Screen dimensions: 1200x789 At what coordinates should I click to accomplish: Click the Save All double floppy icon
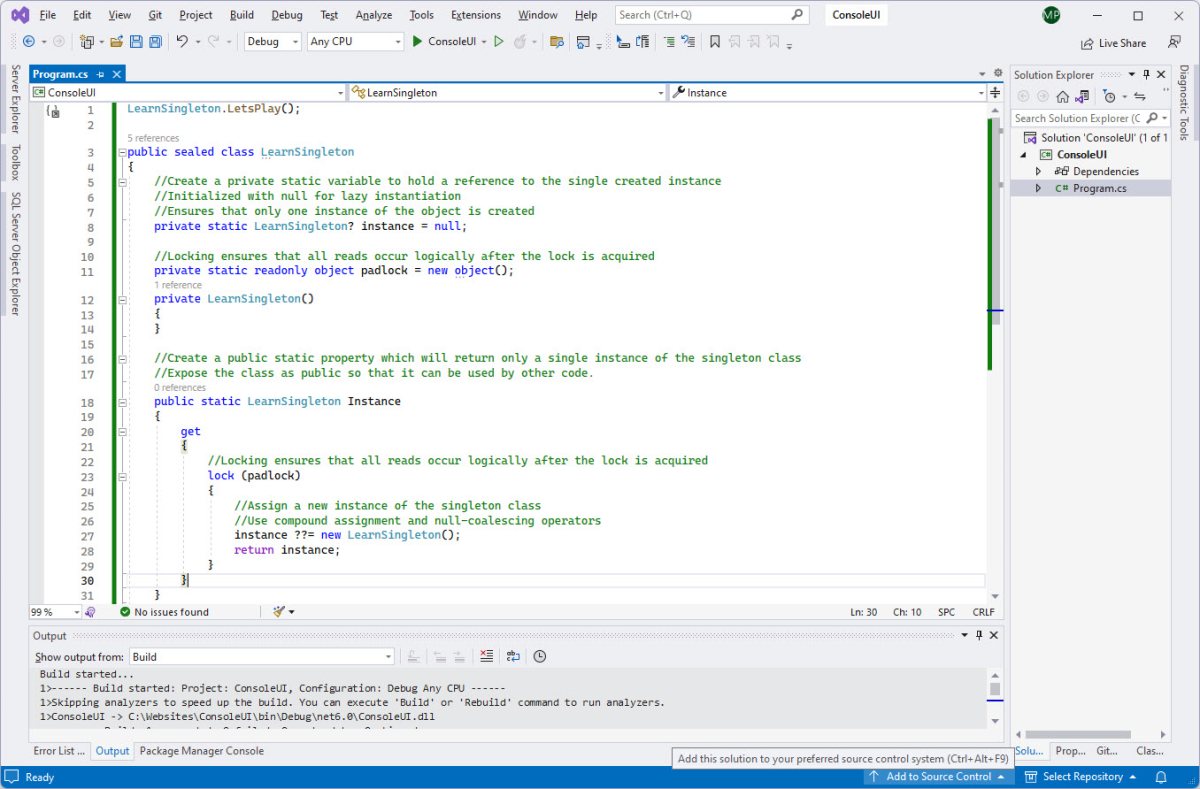(155, 42)
